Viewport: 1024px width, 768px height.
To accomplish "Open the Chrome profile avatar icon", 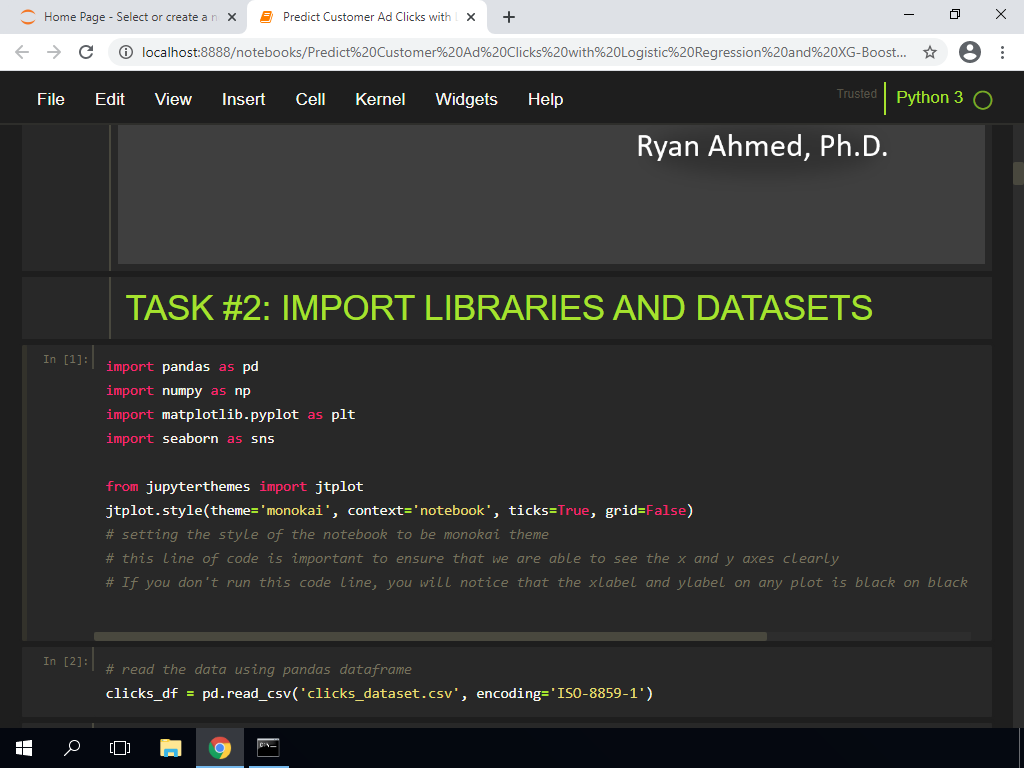I will pyautogui.click(x=969, y=52).
